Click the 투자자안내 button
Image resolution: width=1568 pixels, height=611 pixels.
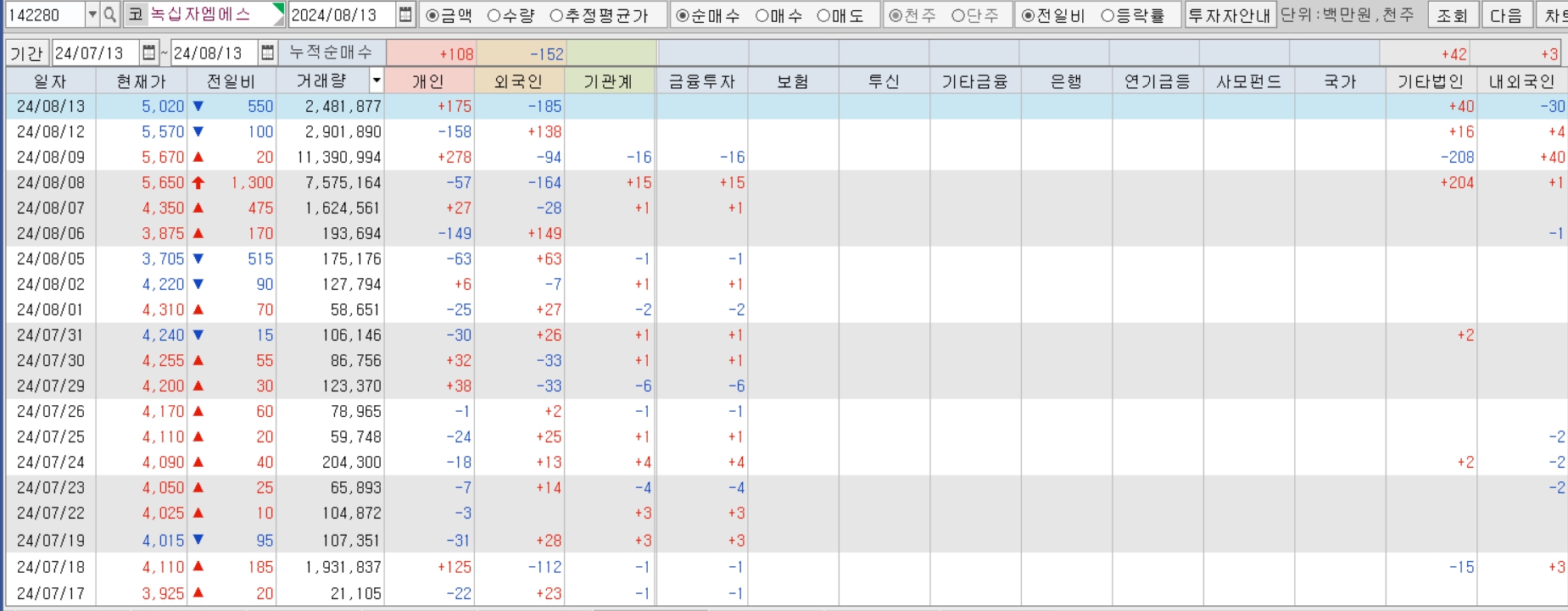(x=1230, y=15)
